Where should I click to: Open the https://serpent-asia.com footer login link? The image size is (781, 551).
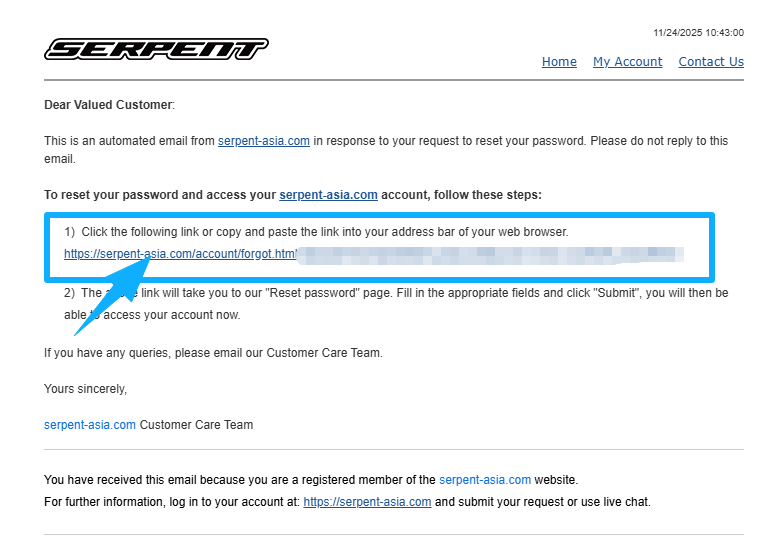pyautogui.click(x=367, y=502)
